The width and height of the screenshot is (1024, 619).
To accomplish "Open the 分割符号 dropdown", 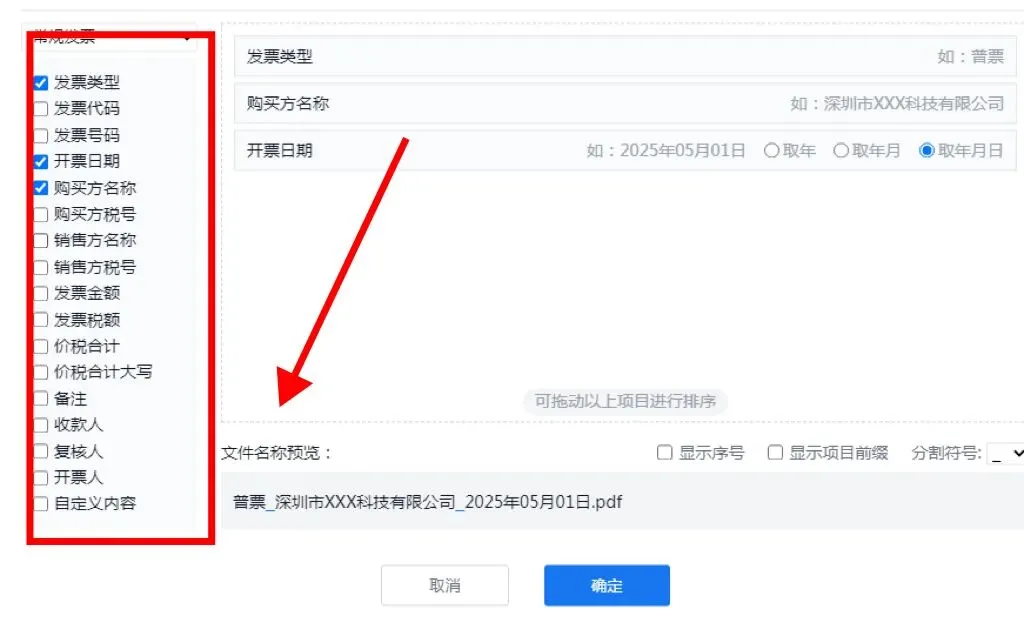I will 1006,453.
